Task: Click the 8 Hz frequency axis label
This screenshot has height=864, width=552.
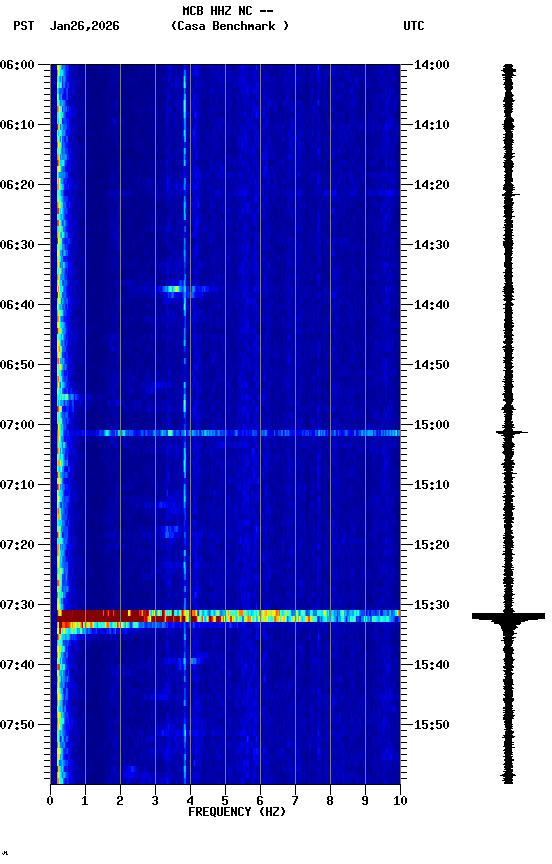Action: [330, 801]
